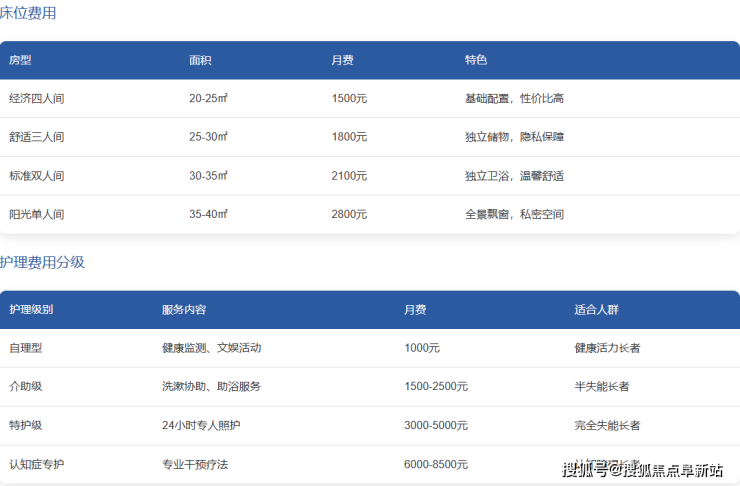Image resolution: width=740 pixels, height=486 pixels.
Task: Click the 认知症专护 row label
Action: coord(37,464)
